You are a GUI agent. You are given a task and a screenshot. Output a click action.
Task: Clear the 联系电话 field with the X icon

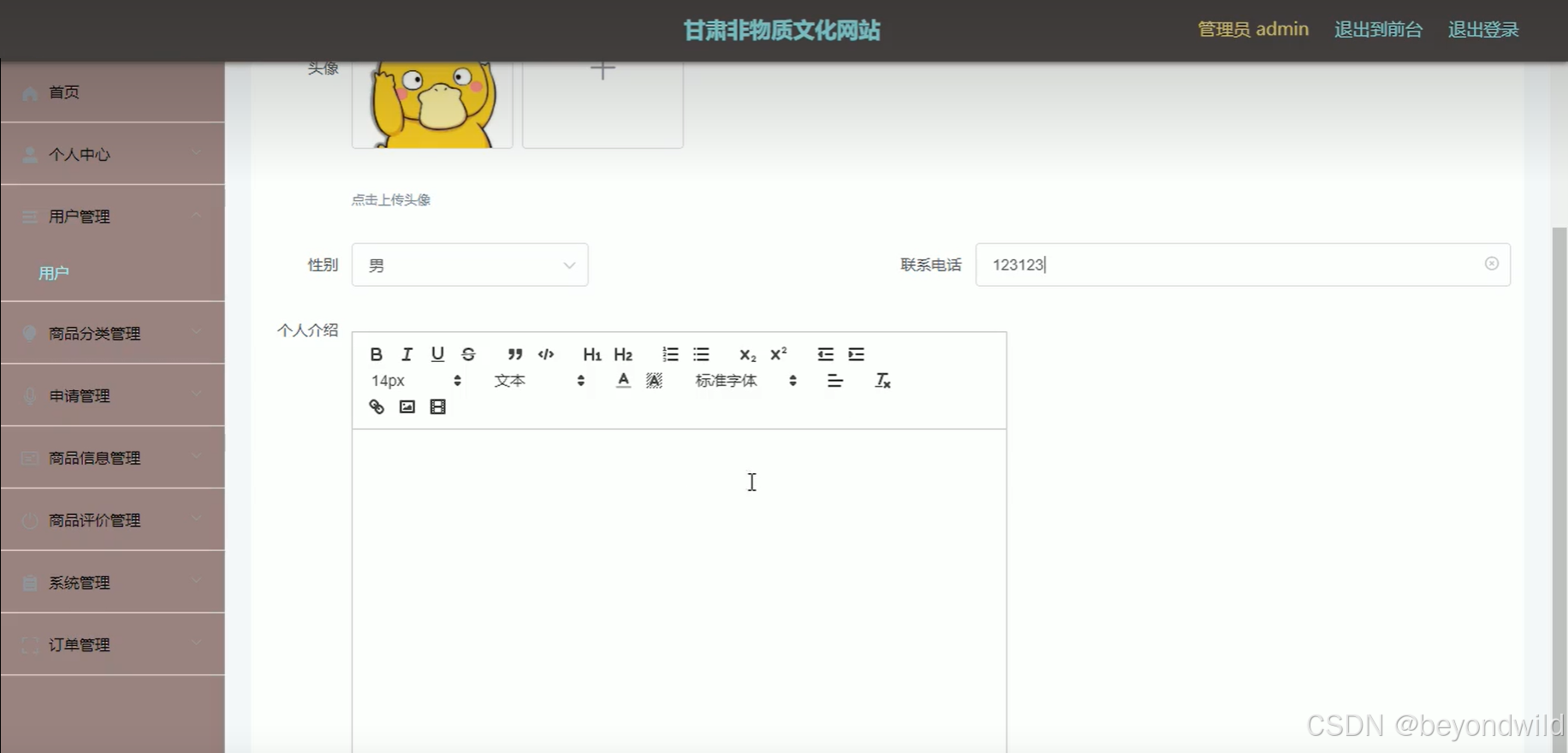(1492, 264)
